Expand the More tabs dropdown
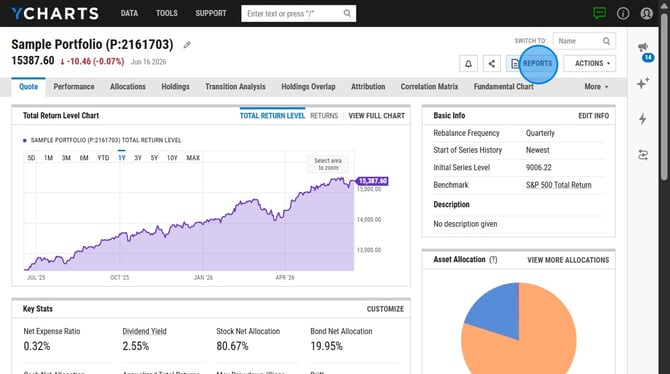The height and width of the screenshot is (374, 670). pos(596,87)
